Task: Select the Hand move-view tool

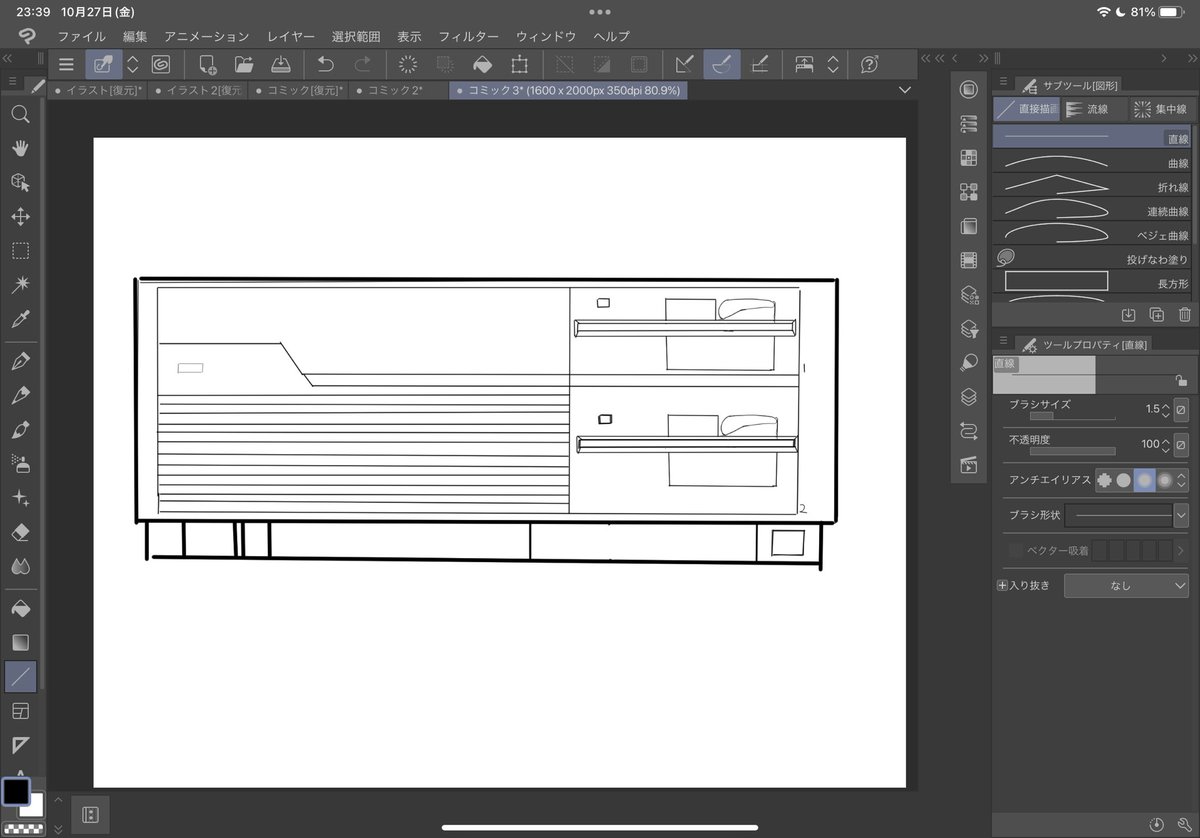Action: click(20, 148)
